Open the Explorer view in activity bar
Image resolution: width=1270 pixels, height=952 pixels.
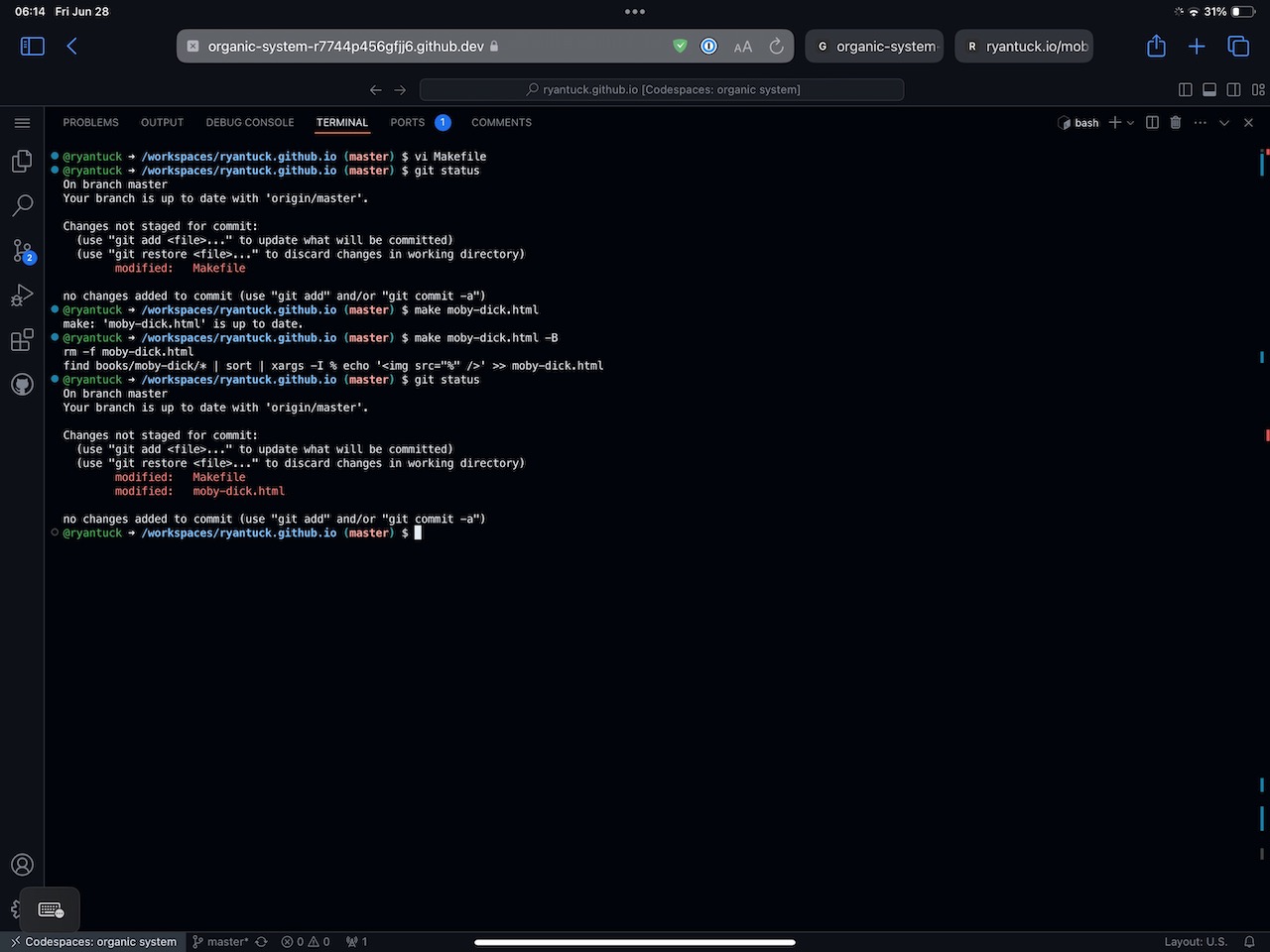[22, 162]
